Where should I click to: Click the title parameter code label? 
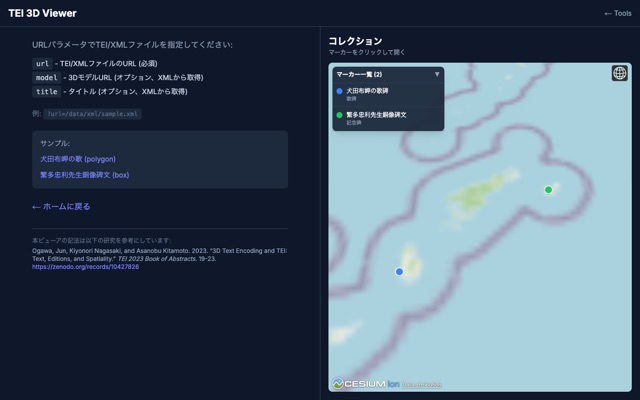(x=47, y=91)
